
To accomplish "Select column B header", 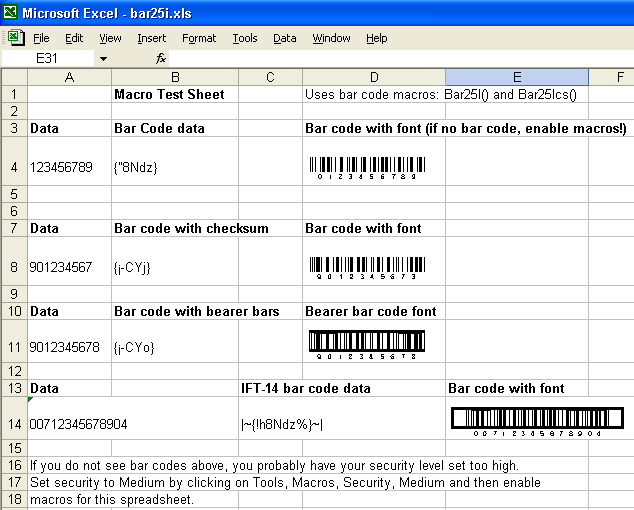I will 175,77.
